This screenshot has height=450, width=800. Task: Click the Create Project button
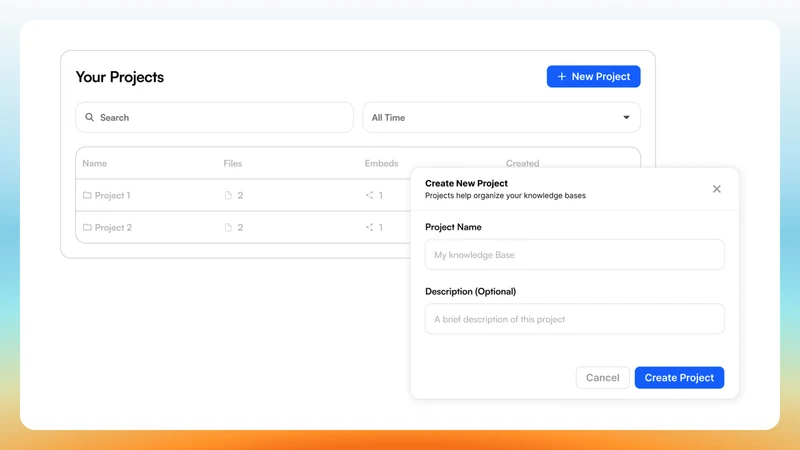click(x=679, y=378)
